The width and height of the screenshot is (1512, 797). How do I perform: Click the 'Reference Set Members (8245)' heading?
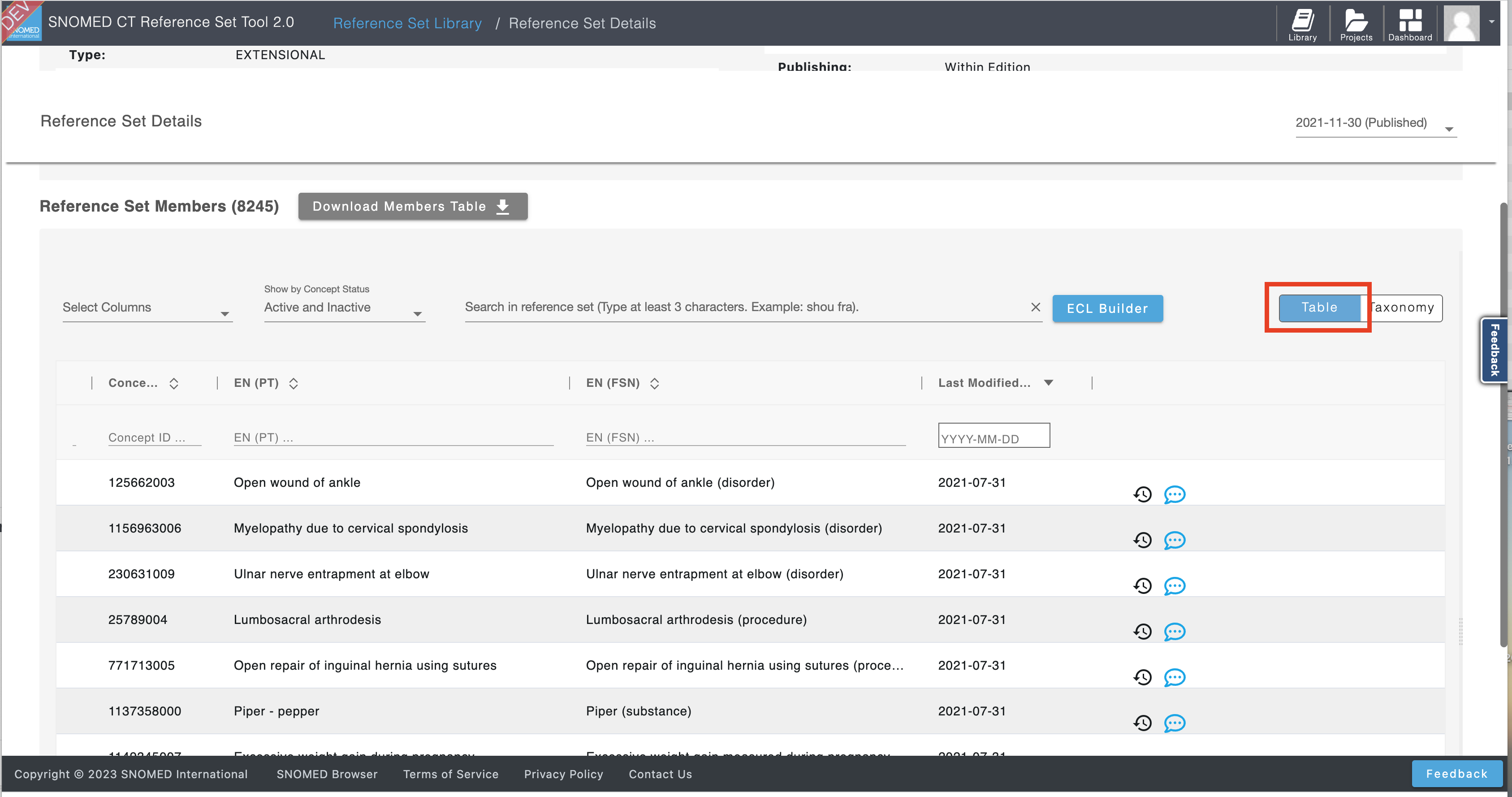pyautogui.click(x=159, y=207)
